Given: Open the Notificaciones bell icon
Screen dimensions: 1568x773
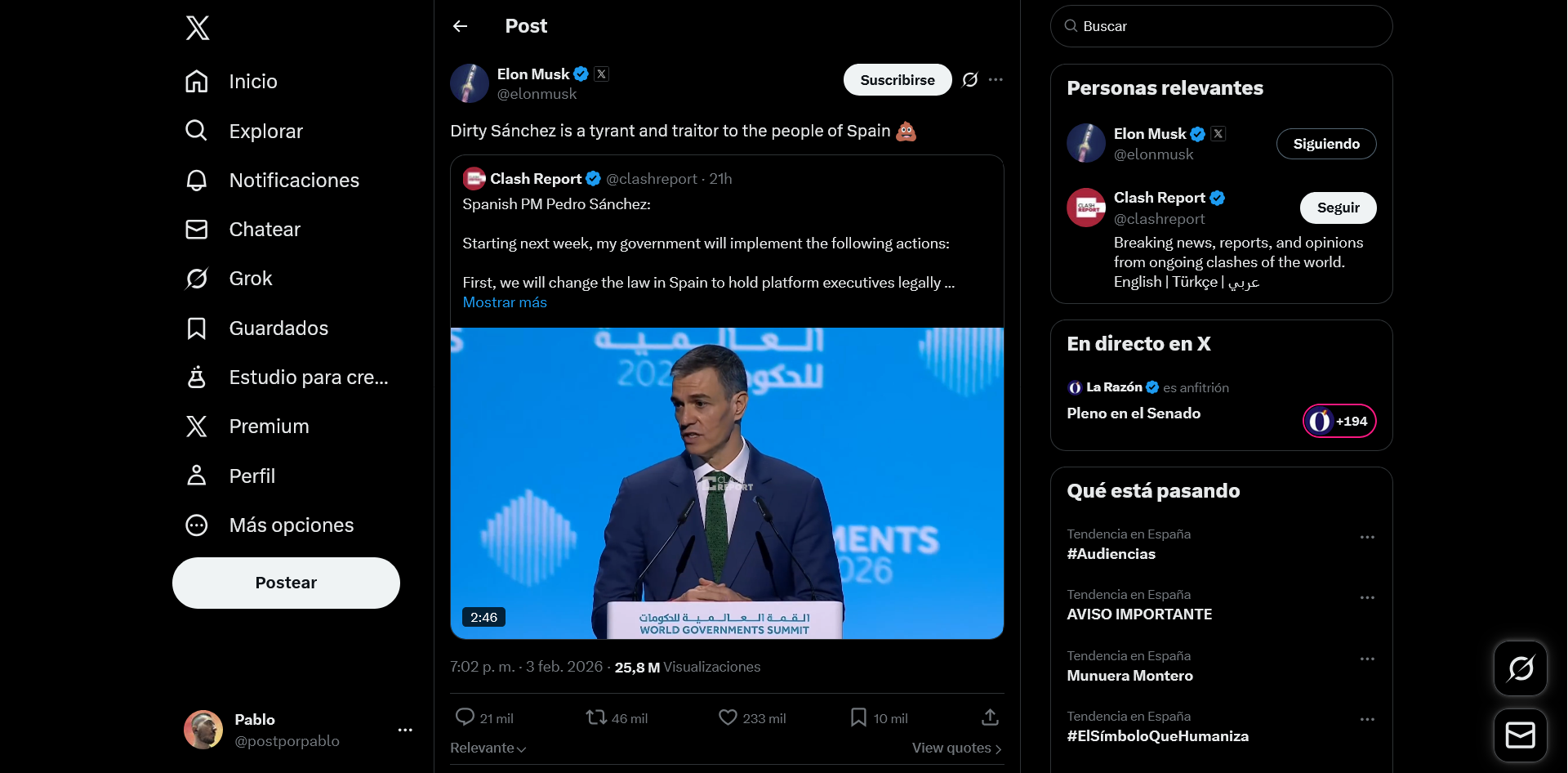Looking at the screenshot, I should point(197,180).
